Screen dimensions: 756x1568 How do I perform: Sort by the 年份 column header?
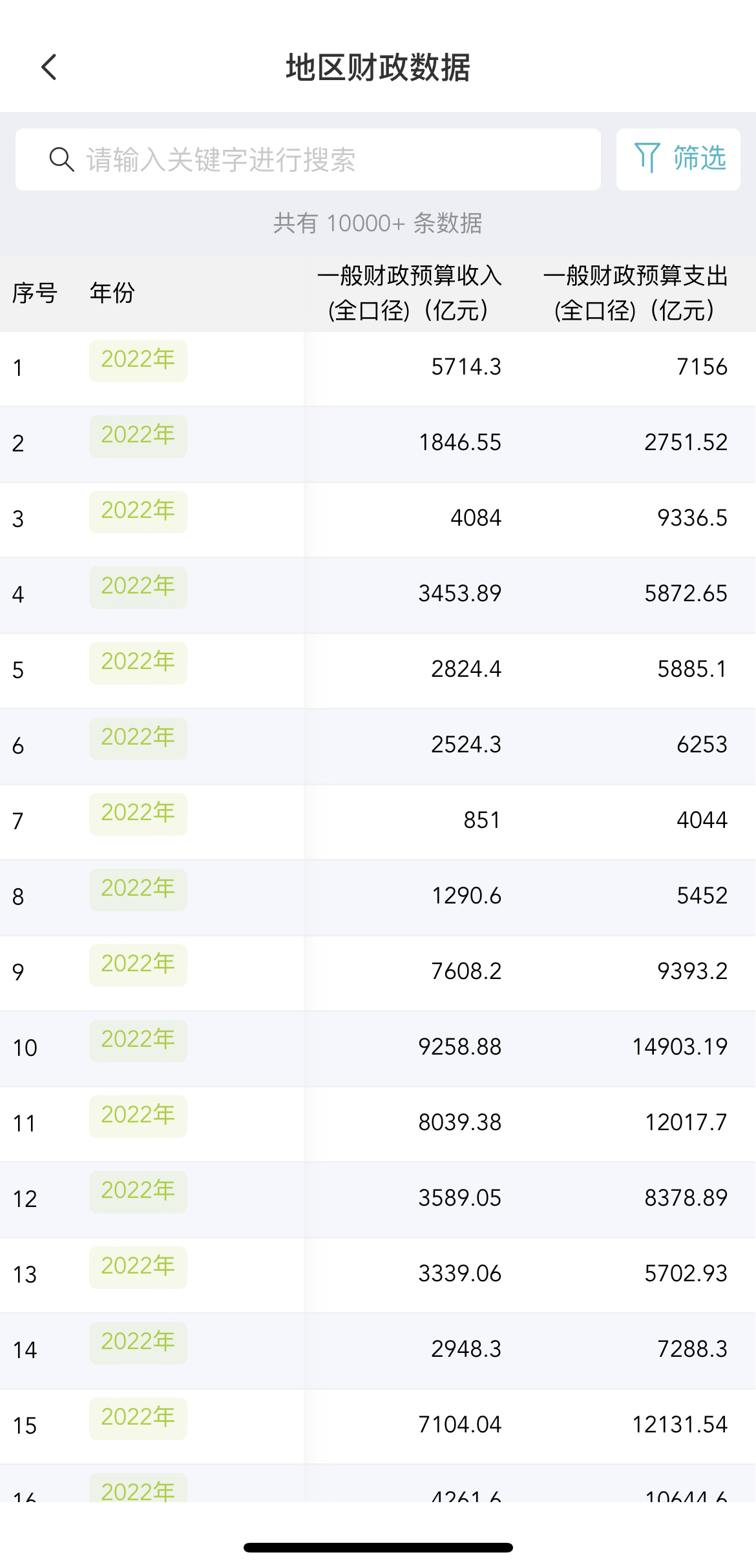112,293
